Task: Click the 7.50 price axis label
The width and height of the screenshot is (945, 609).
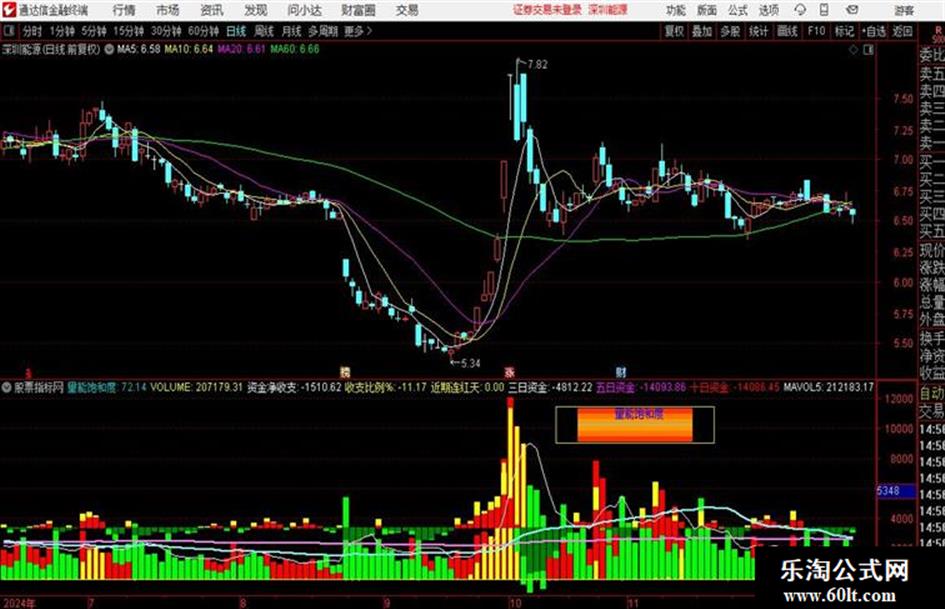Action: pyautogui.click(x=903, y=98)
